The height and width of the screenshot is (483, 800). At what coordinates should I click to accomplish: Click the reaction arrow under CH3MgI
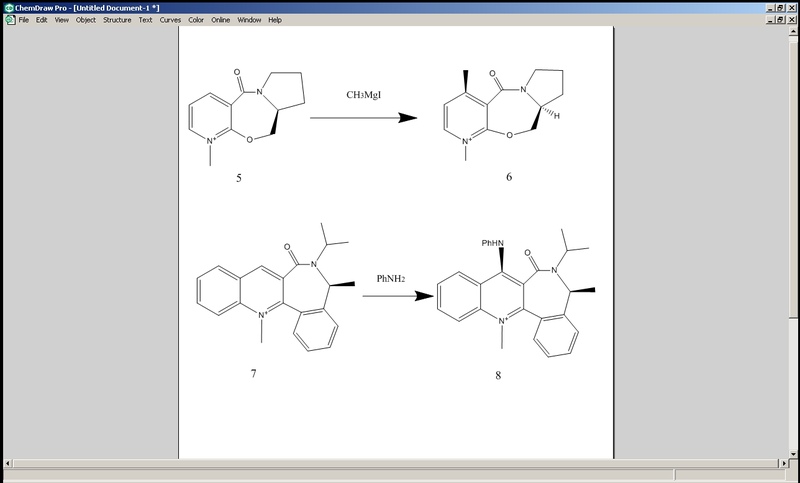[x=363, y=118]
